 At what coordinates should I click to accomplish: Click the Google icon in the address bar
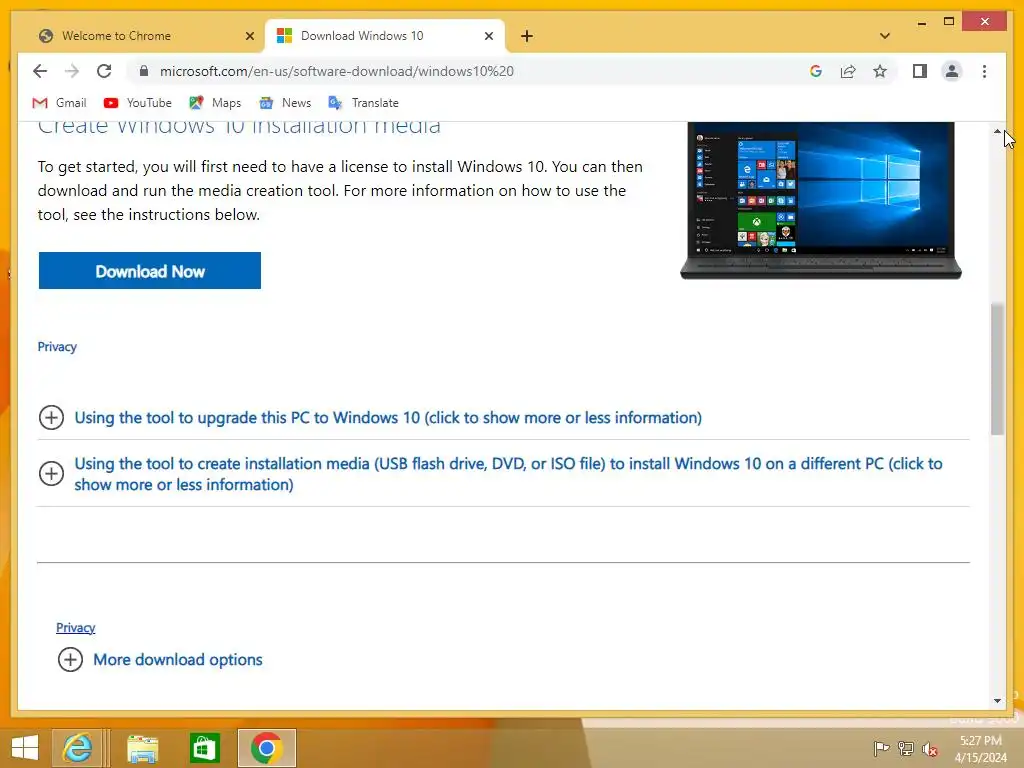816,71
